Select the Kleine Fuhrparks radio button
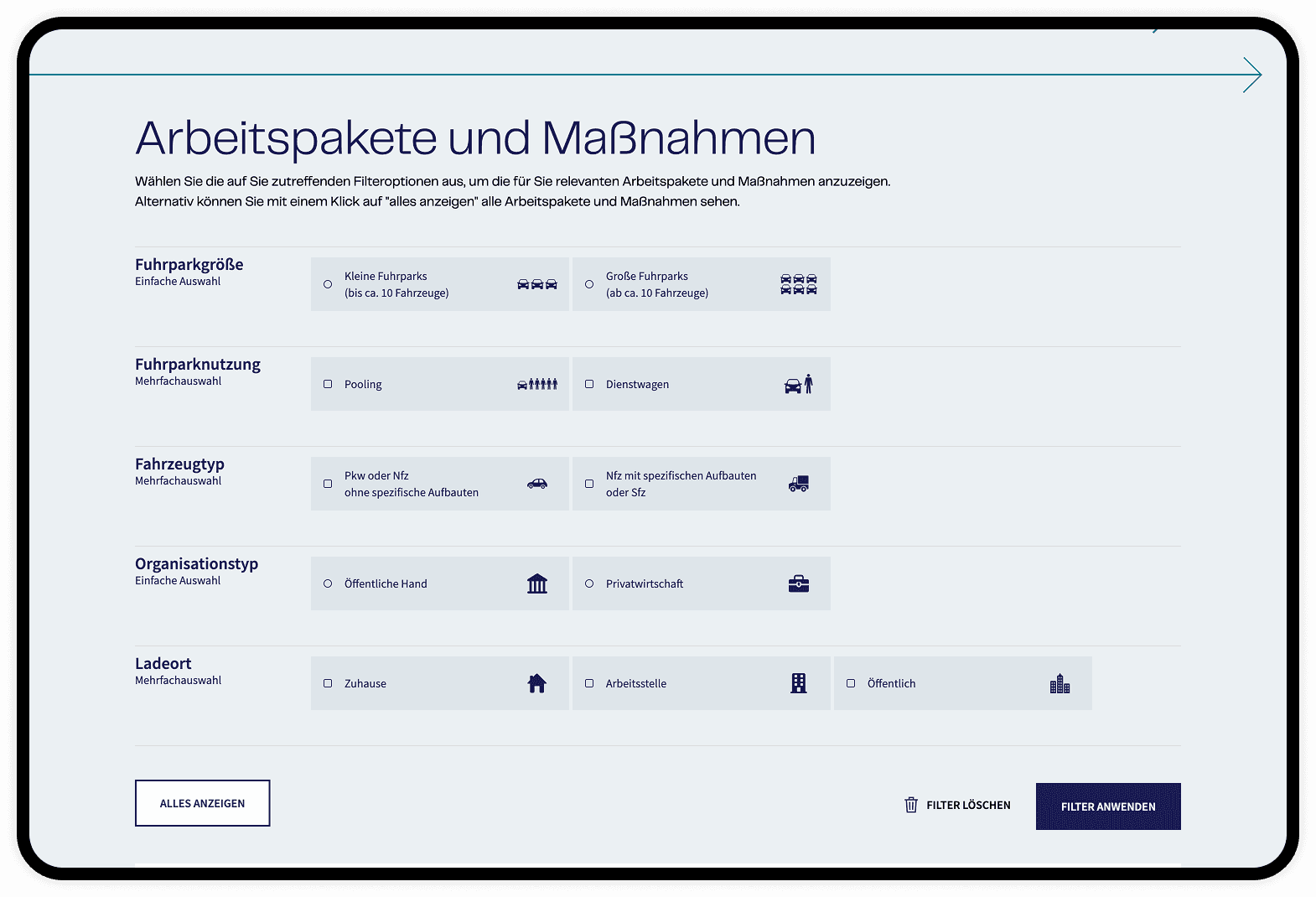 [328, 284]
